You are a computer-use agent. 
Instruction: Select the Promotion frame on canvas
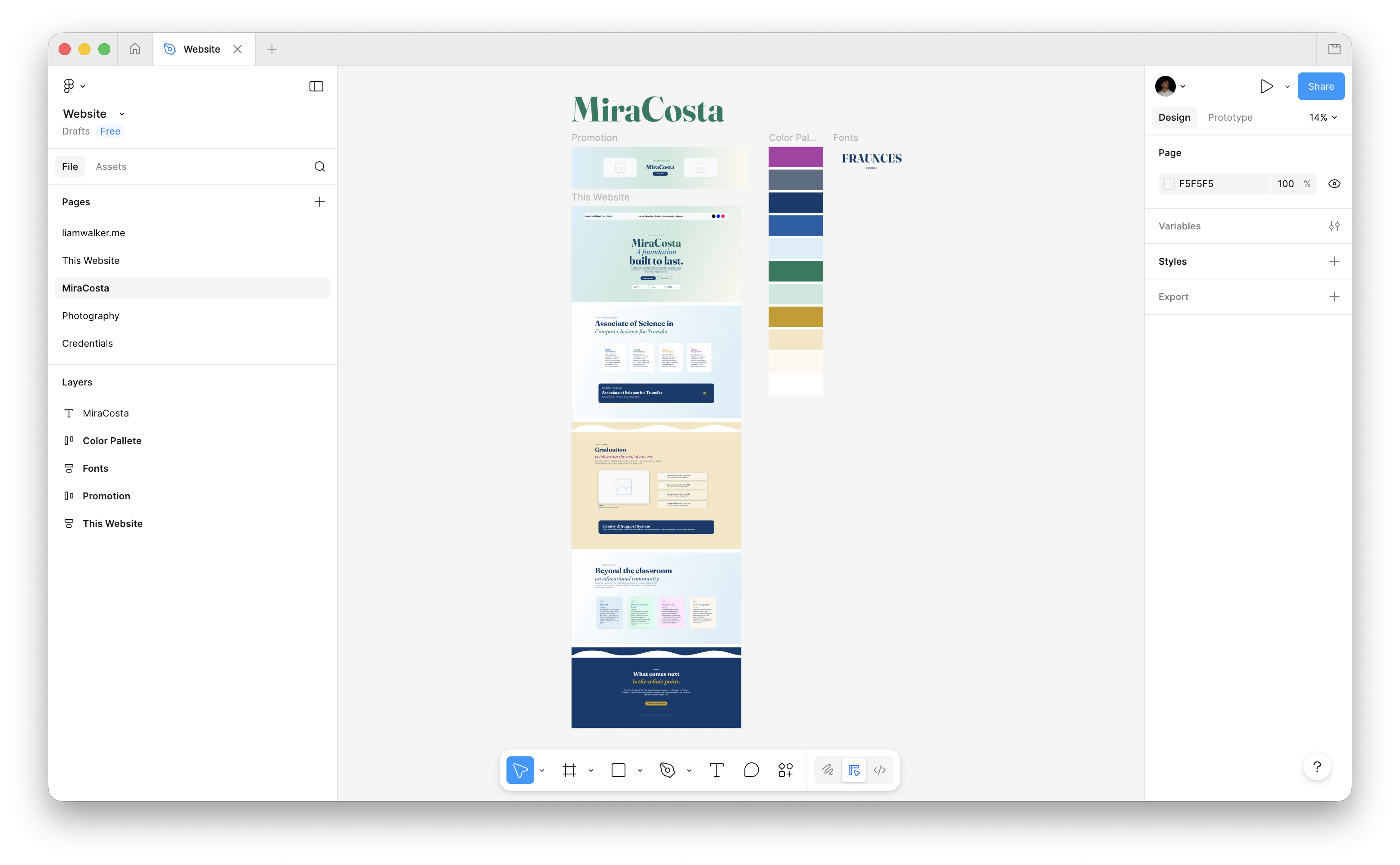point(660,168)
